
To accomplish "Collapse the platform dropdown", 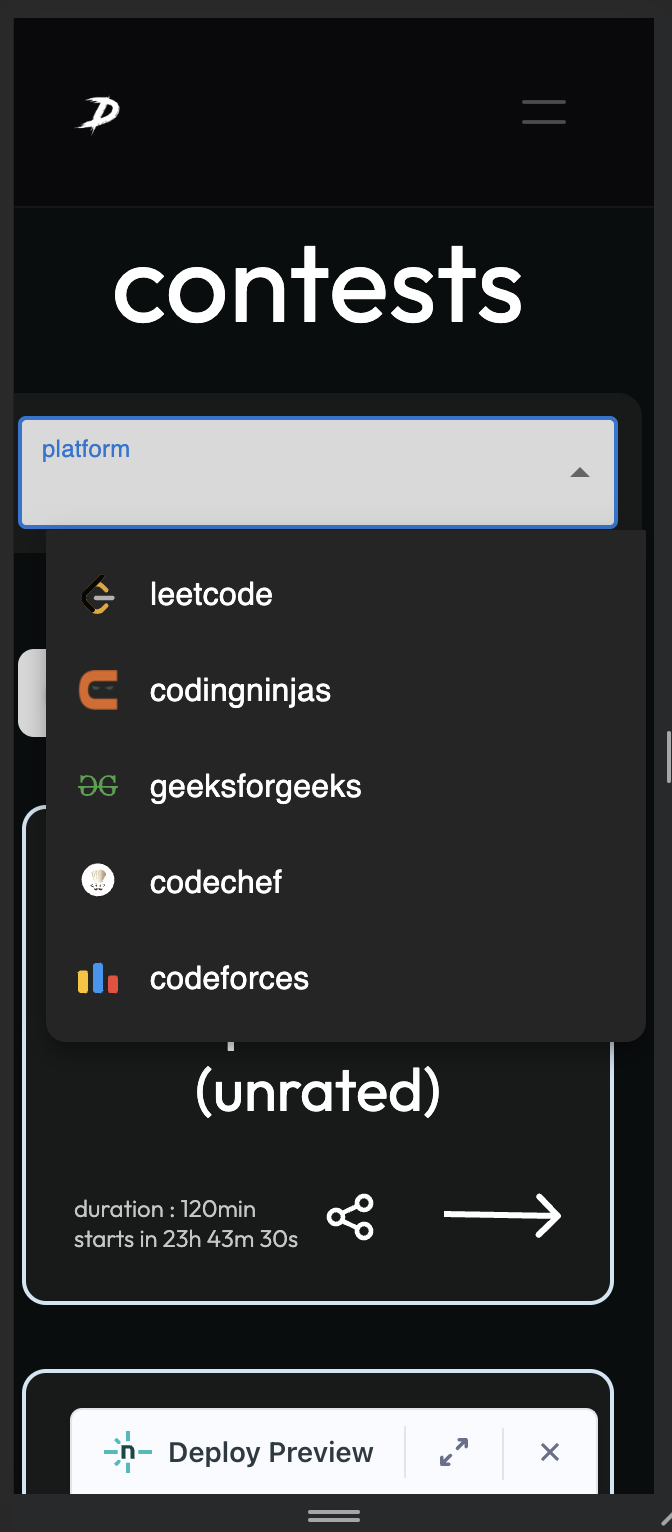I will 580,472.
